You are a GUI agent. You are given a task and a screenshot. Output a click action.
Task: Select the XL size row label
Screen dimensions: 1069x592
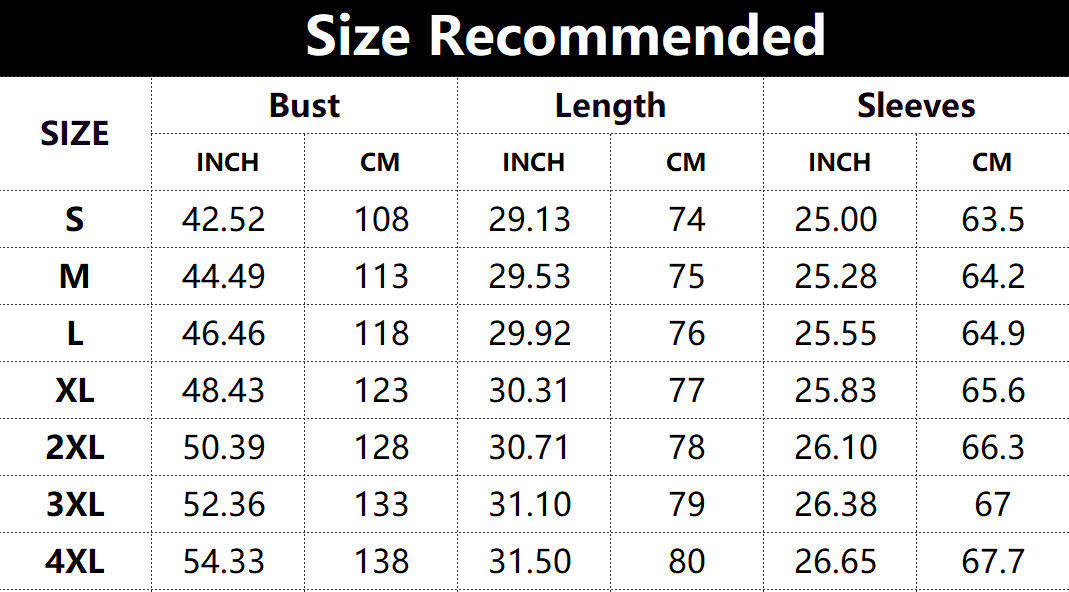[75, 390]
